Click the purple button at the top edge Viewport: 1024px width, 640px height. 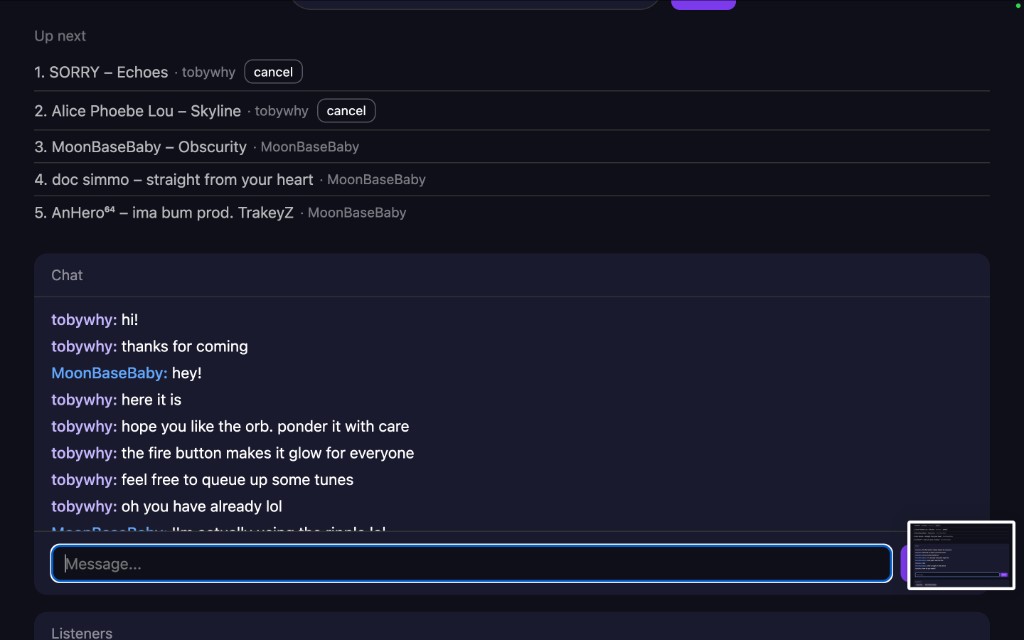click(703, 4)
